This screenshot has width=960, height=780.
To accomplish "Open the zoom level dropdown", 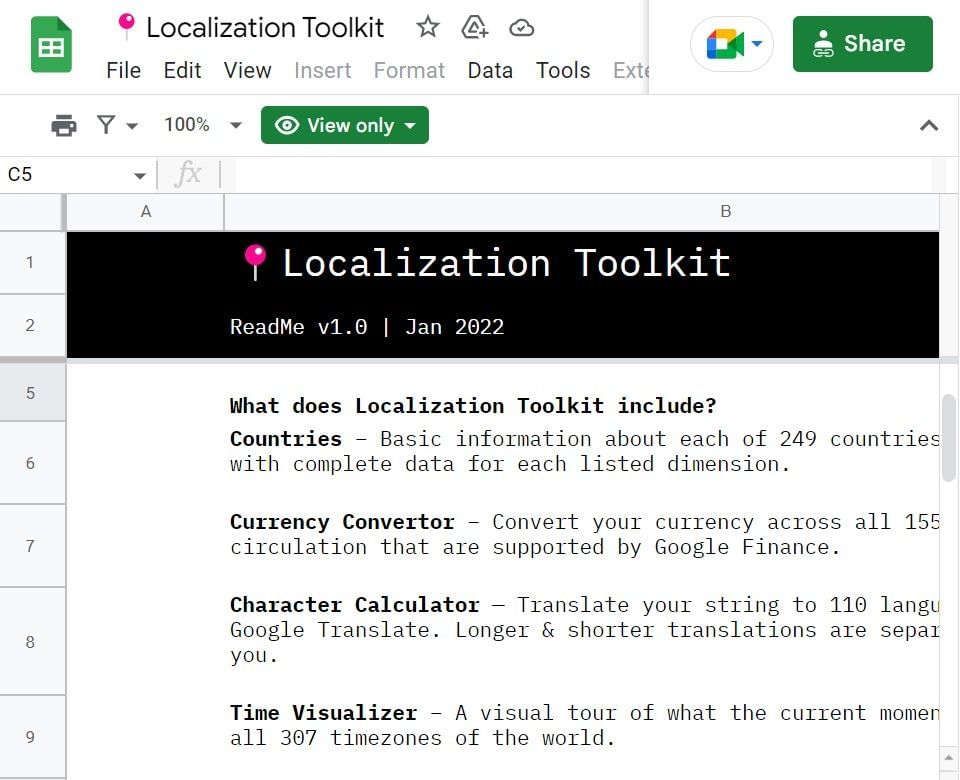I will coord(236,125).
